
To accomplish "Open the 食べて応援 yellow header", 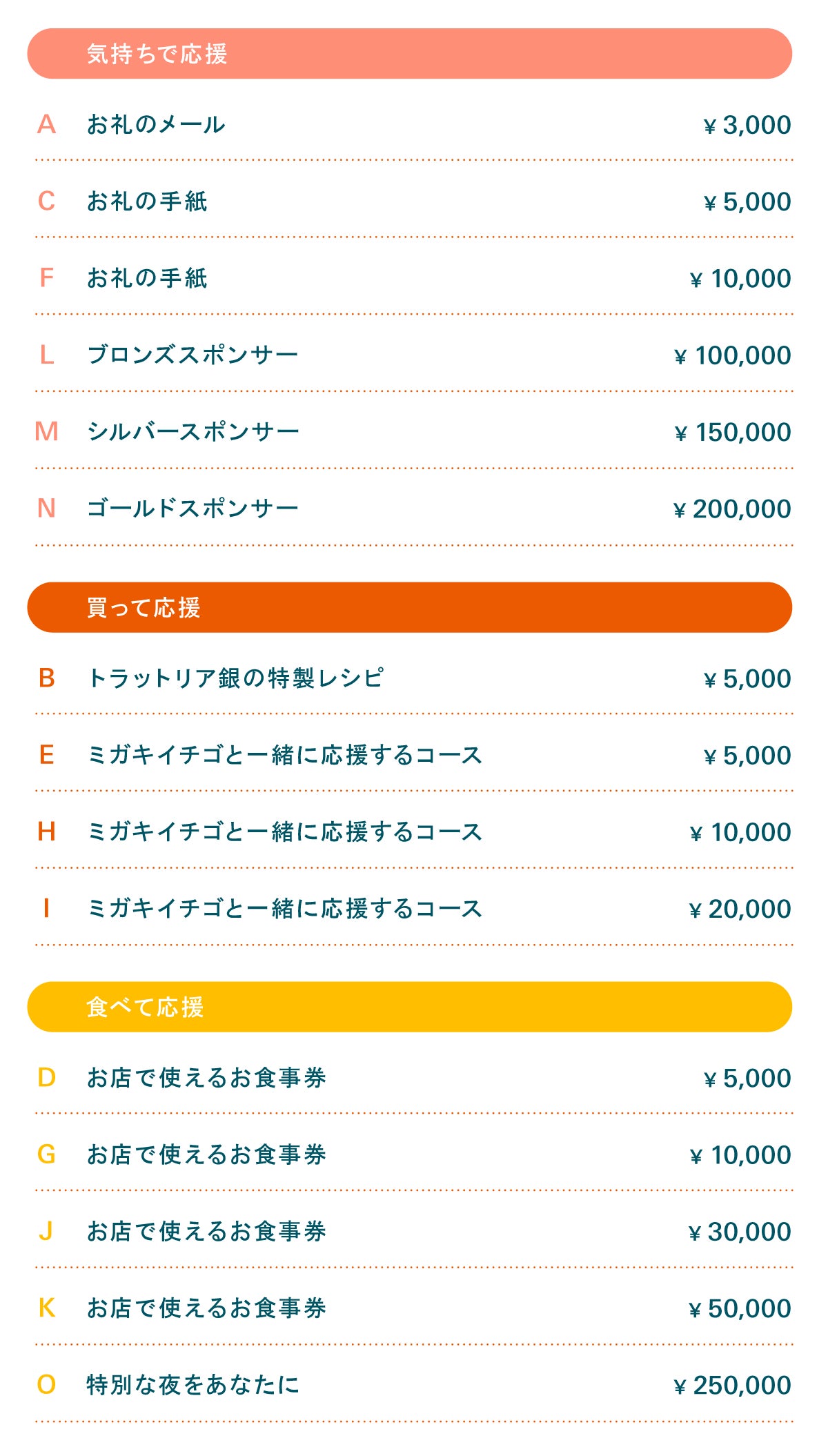I will click(409, 1007).
